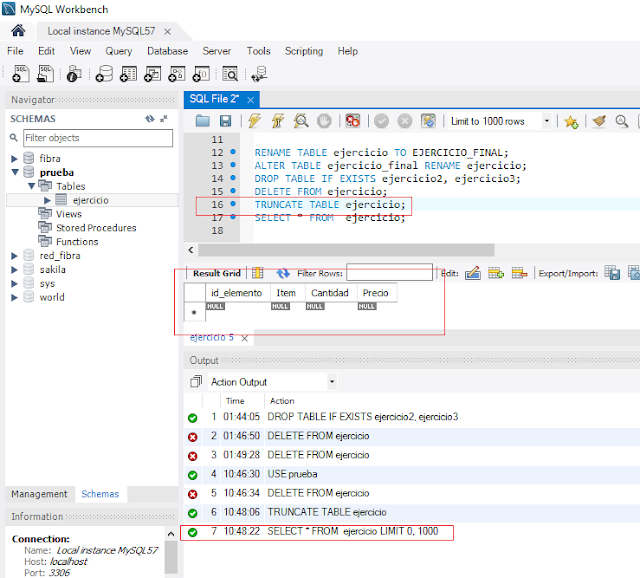
Task: Click Filter Rows input field
Action: (389, 272)
